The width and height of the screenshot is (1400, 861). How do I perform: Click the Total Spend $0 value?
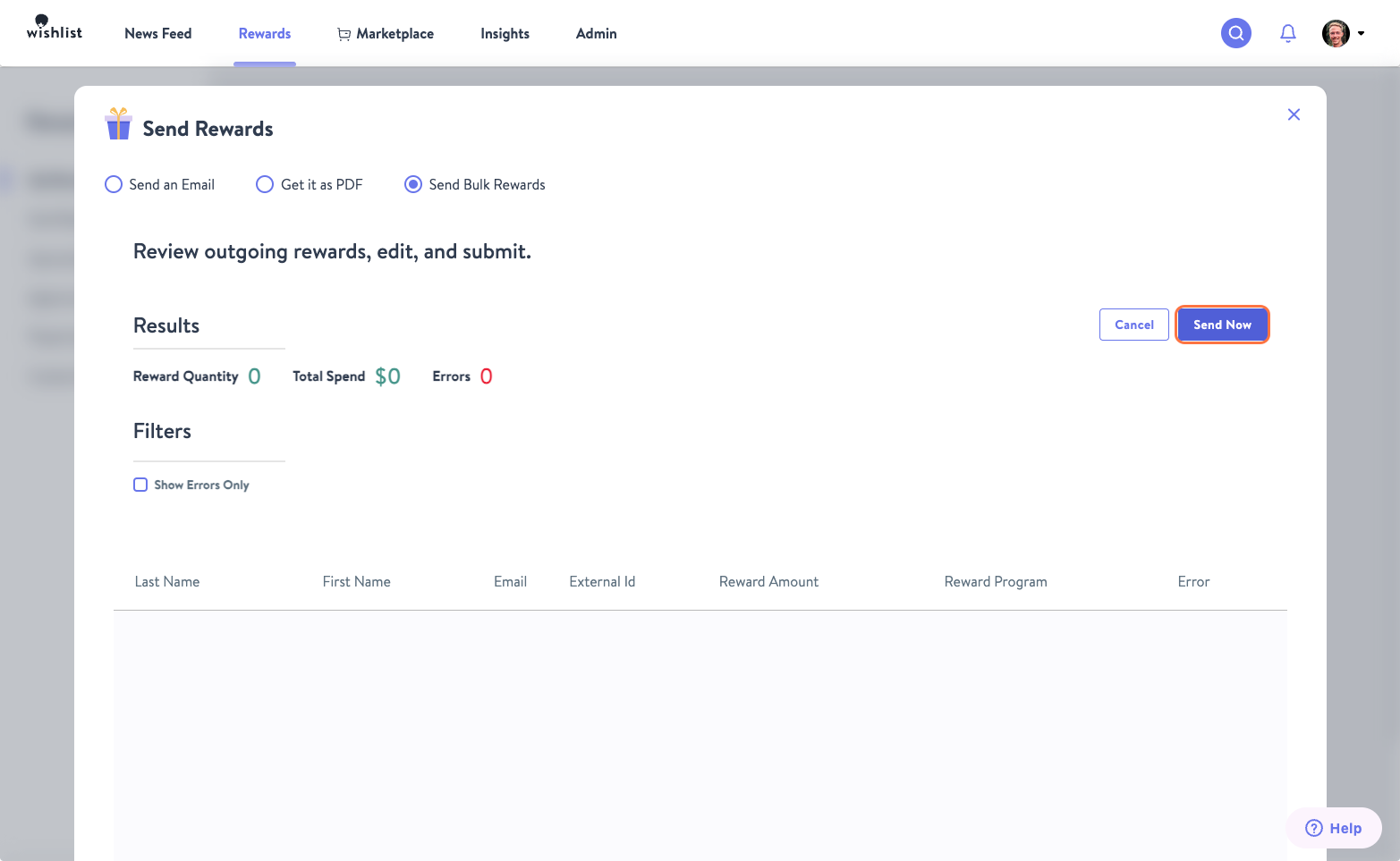387,376
